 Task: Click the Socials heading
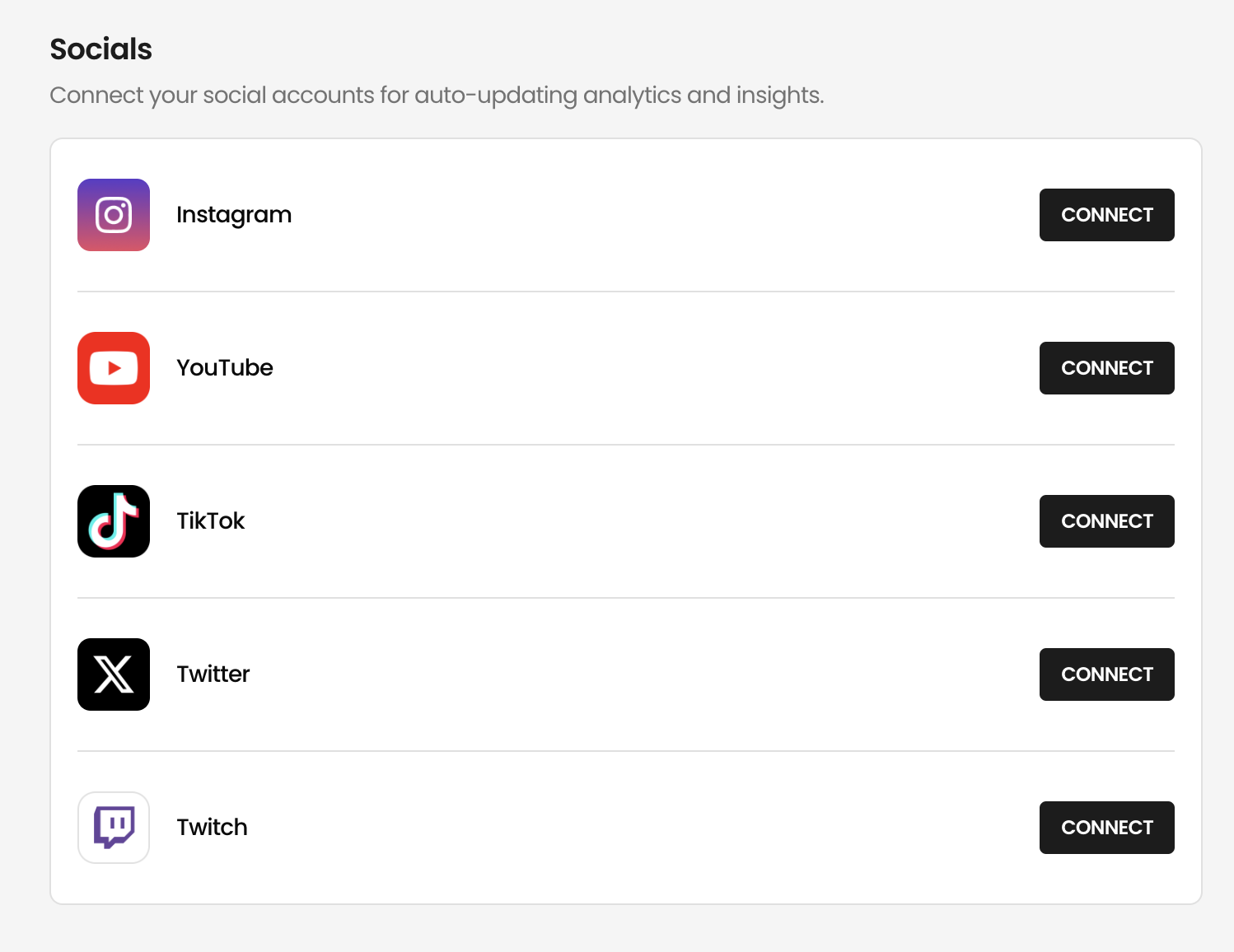(x=101, y=49)
